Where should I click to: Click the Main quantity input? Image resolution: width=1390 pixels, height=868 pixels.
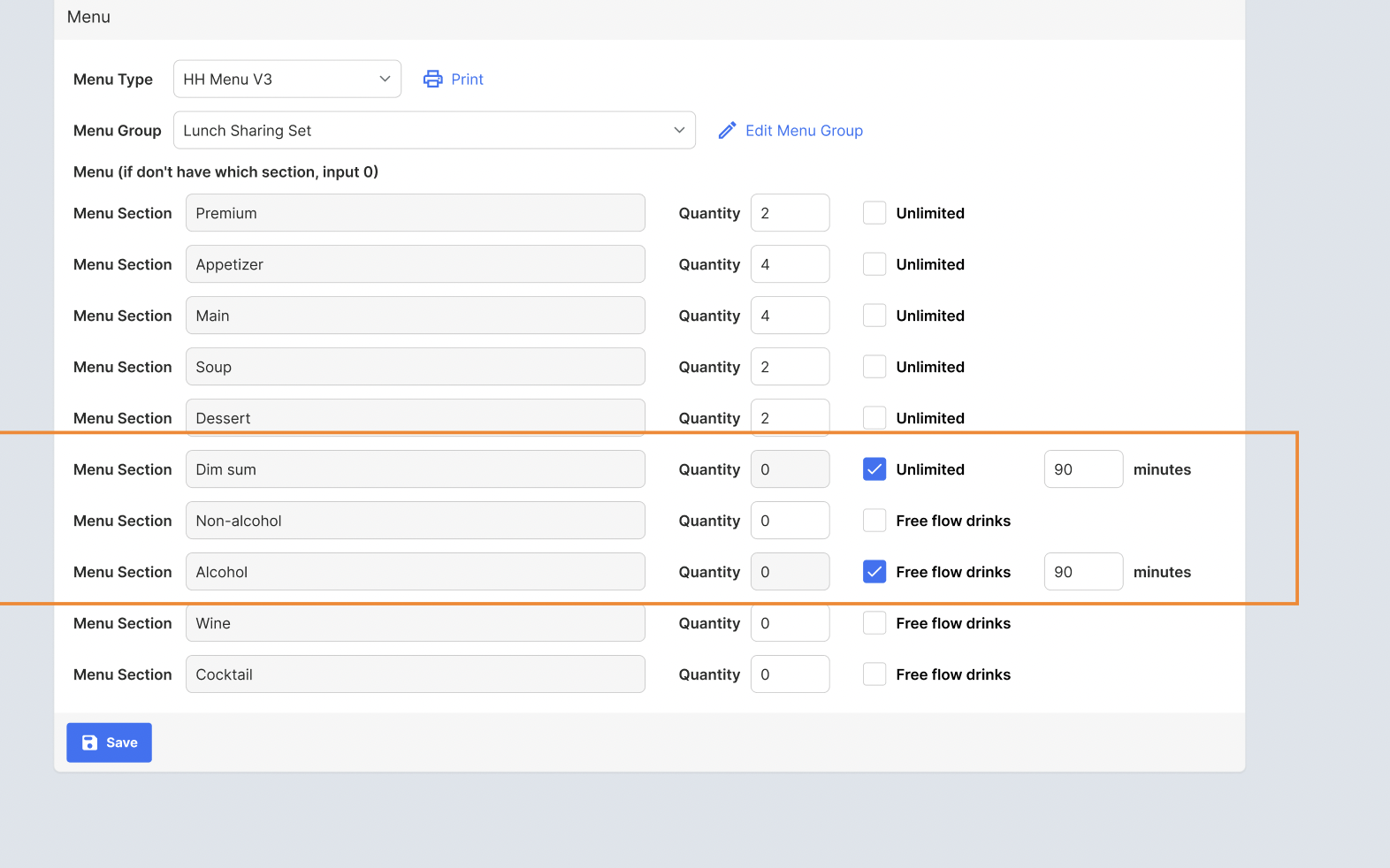pyautogui.click(x=790, y=316)
